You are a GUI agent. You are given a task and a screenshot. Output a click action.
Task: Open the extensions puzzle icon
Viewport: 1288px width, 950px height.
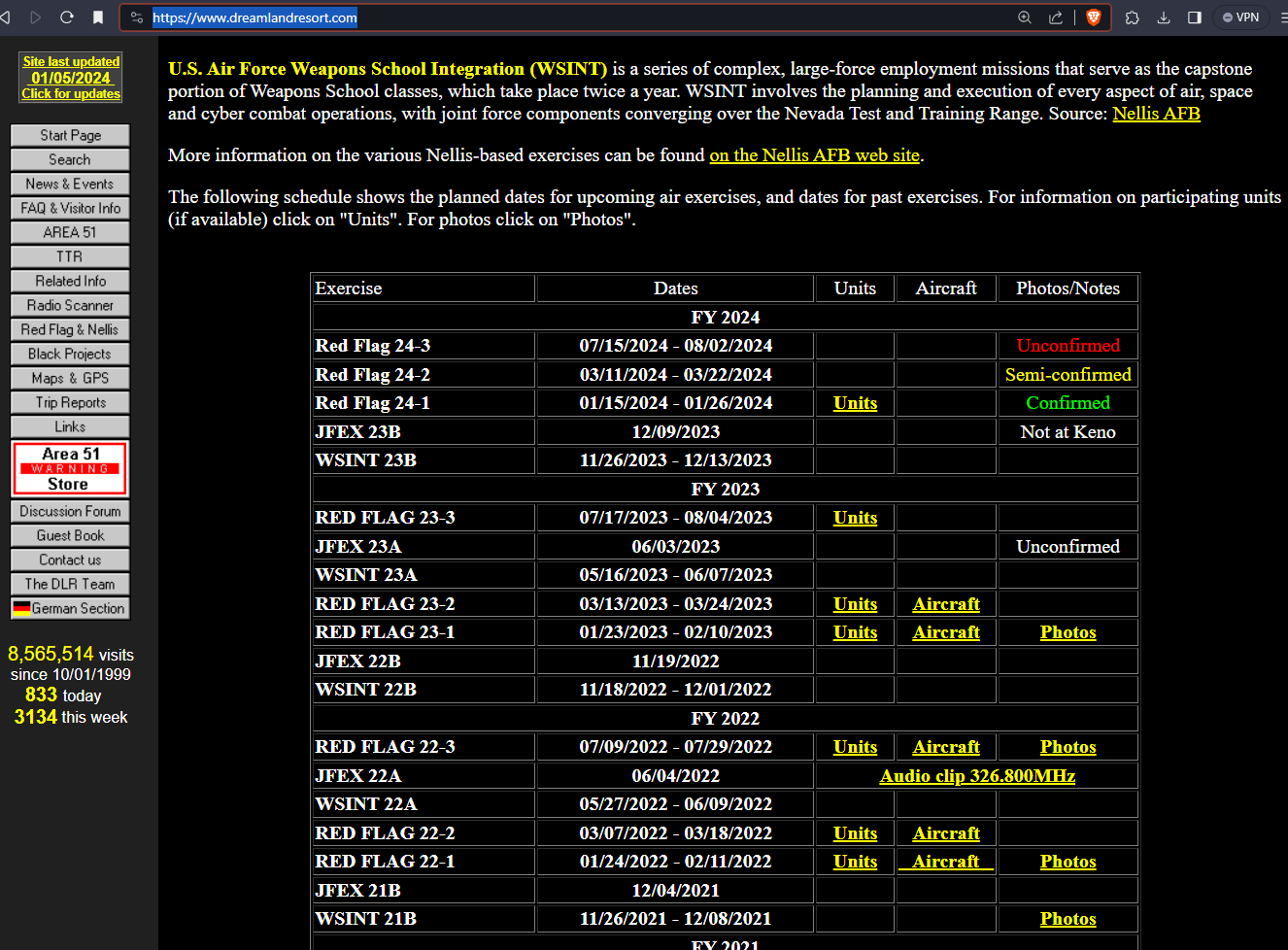coord(1133,17)
